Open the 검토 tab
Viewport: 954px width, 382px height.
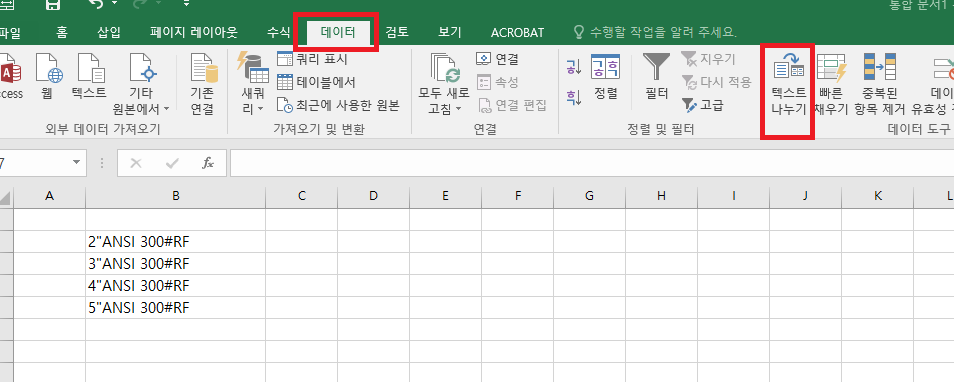[x=397, y=32]
